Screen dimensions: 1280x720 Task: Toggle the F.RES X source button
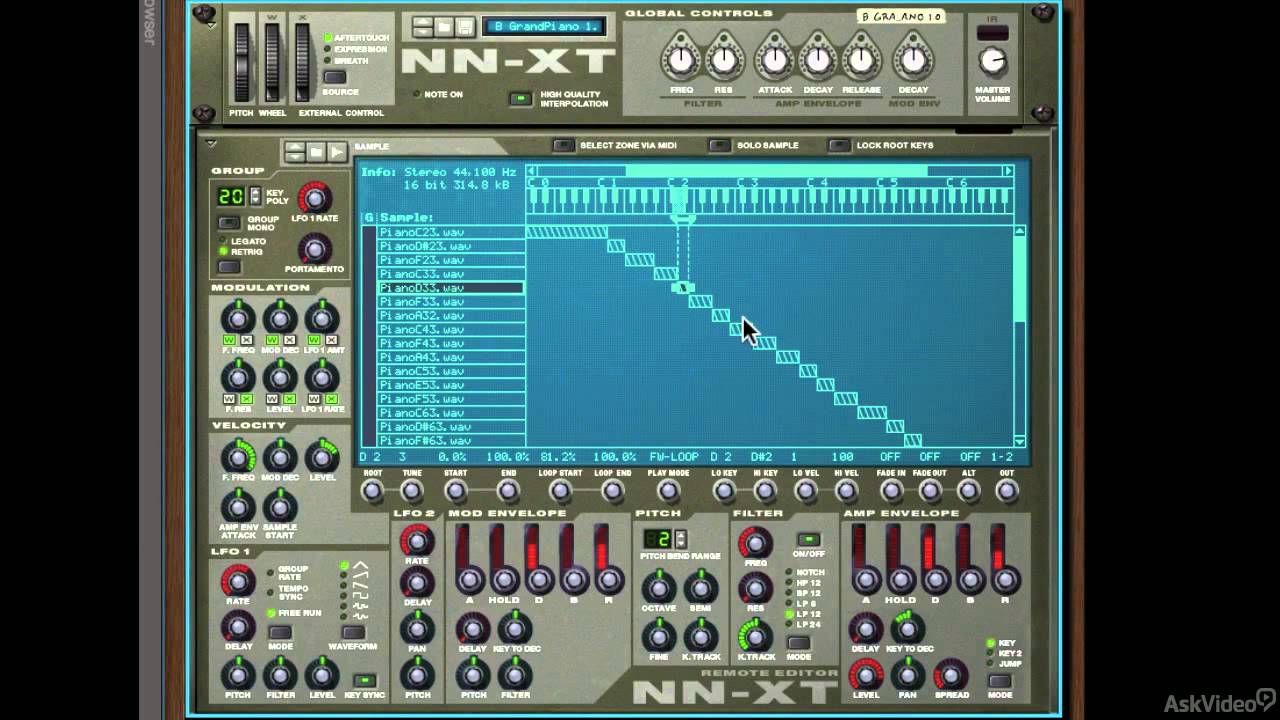(246, 399)
